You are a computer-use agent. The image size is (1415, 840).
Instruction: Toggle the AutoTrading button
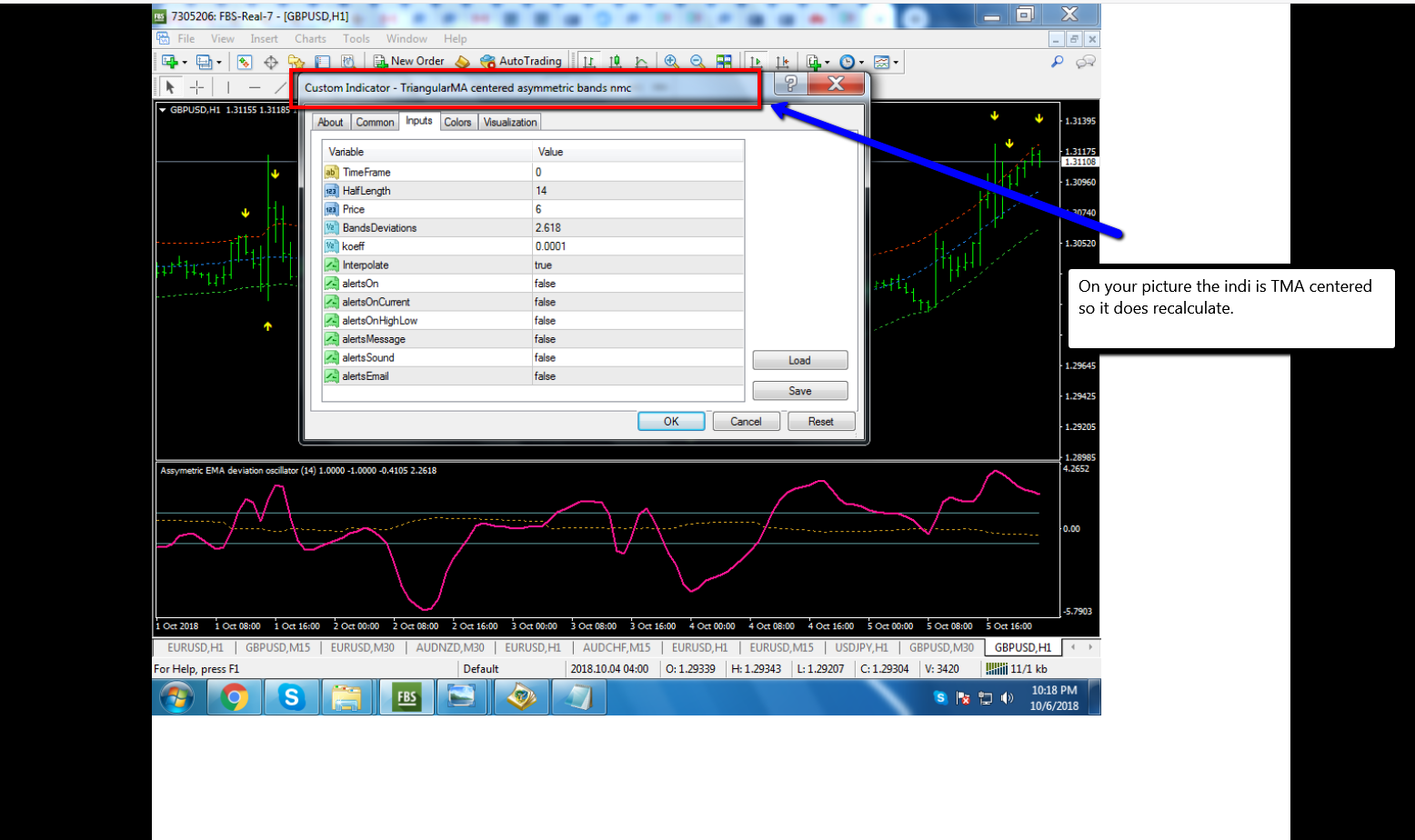521,61
